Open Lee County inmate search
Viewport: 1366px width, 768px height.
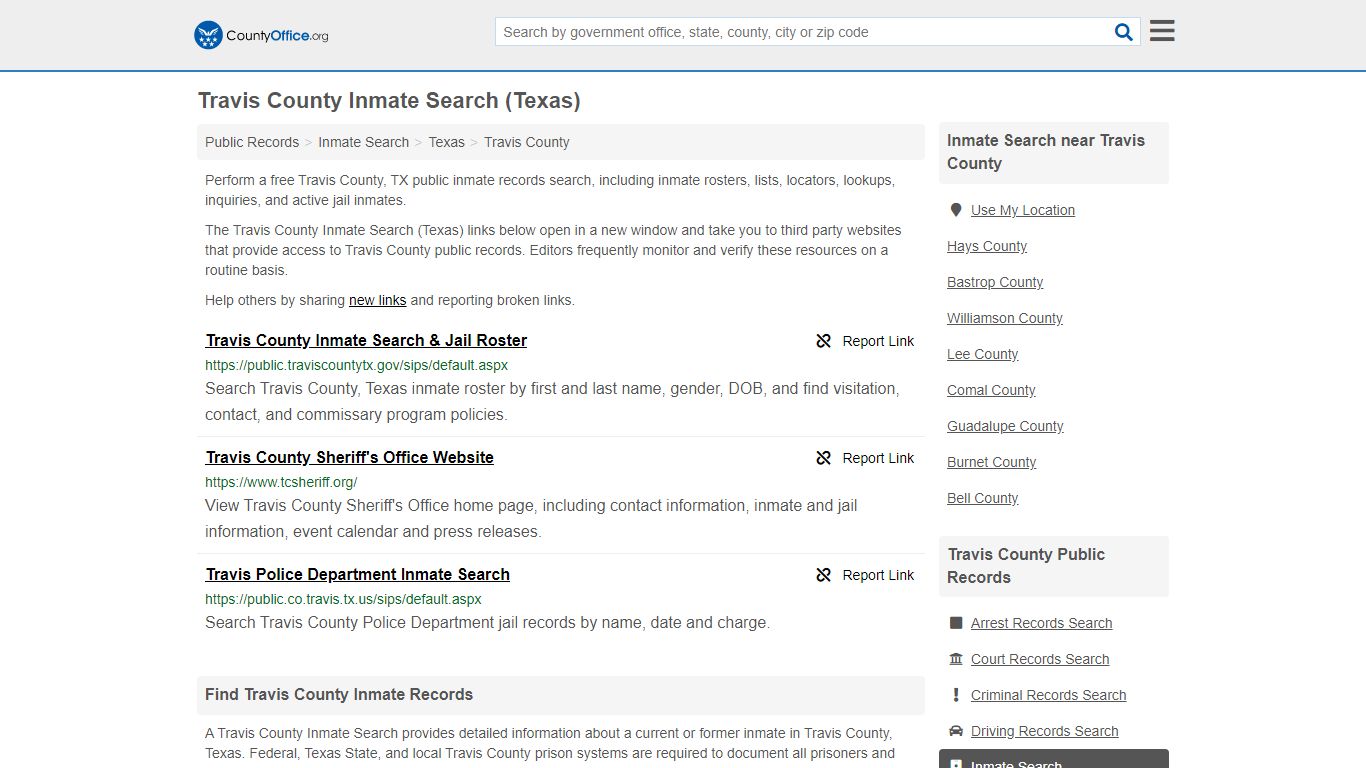point(983,354)
